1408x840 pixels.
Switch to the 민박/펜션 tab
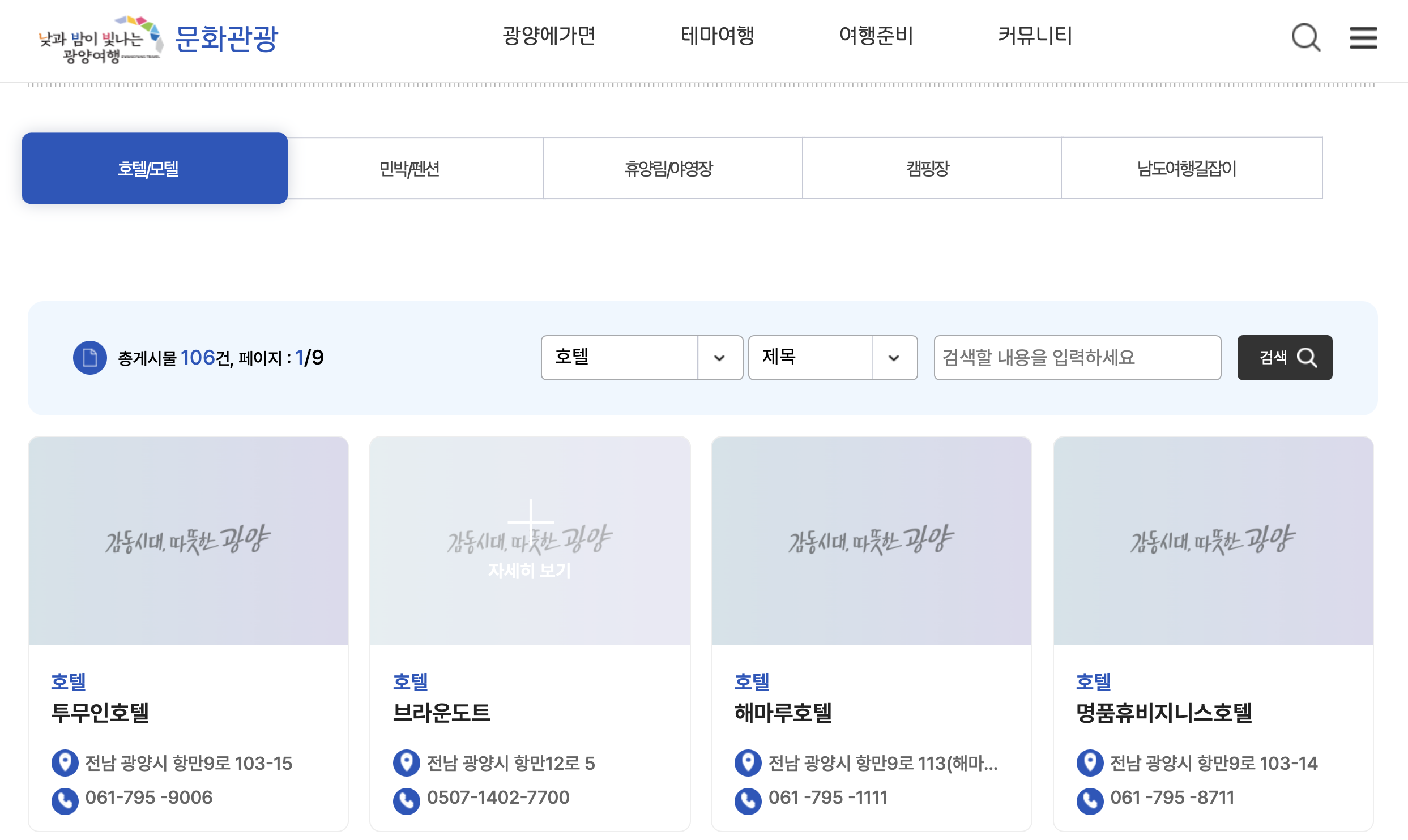414,168
